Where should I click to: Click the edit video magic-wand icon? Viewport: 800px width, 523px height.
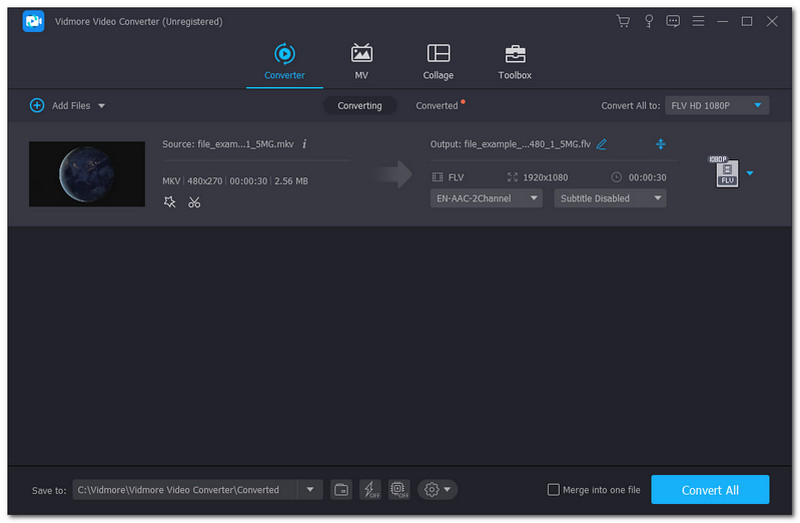[170, 202]
